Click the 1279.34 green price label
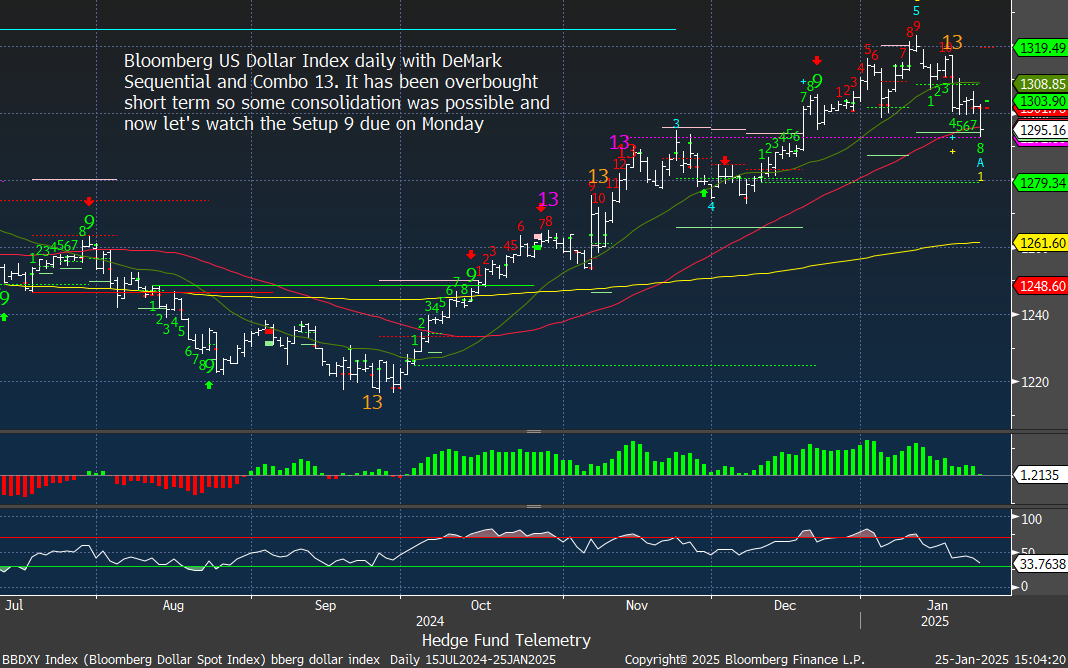Viewport: 1068px width, 668px height. pos(1041,182)
